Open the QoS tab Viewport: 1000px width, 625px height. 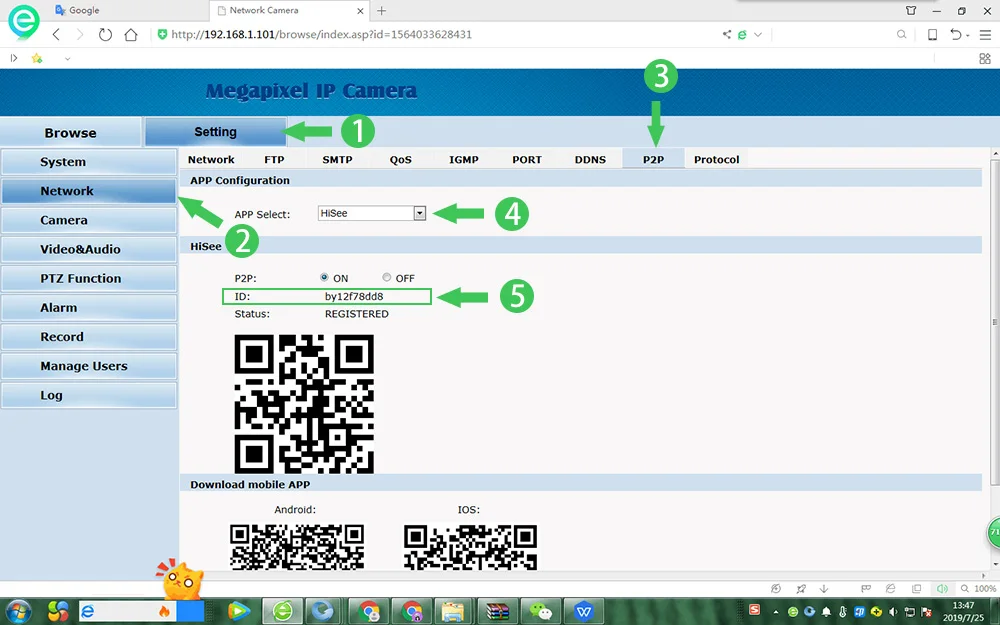point(401,159)
